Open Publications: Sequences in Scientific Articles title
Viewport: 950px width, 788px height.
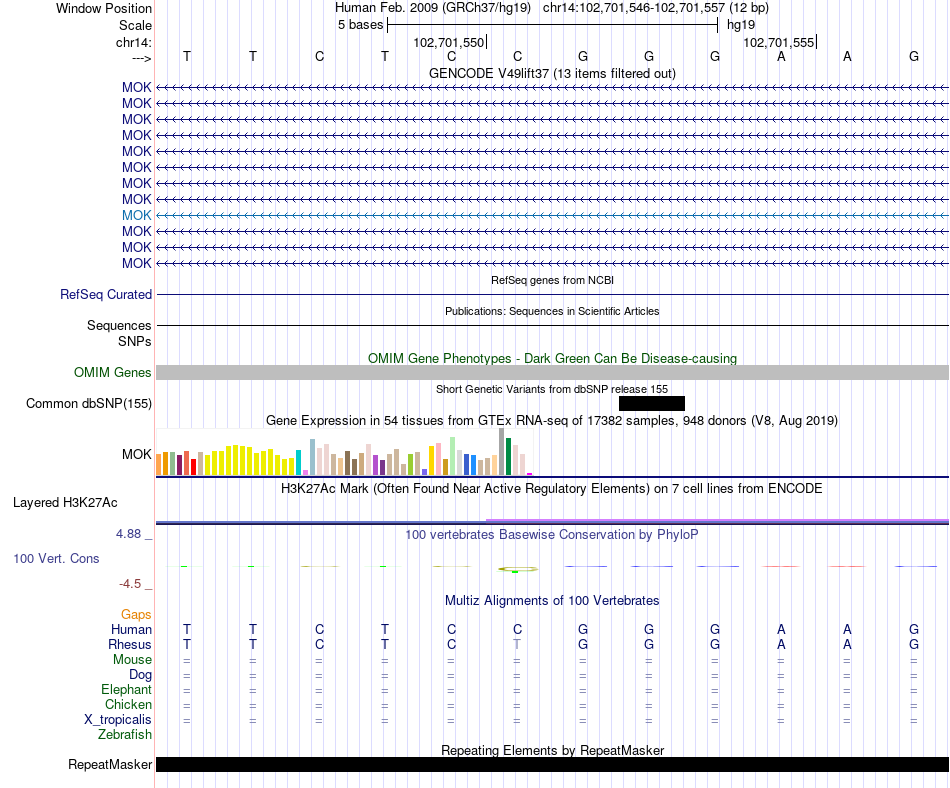(552, 311)
